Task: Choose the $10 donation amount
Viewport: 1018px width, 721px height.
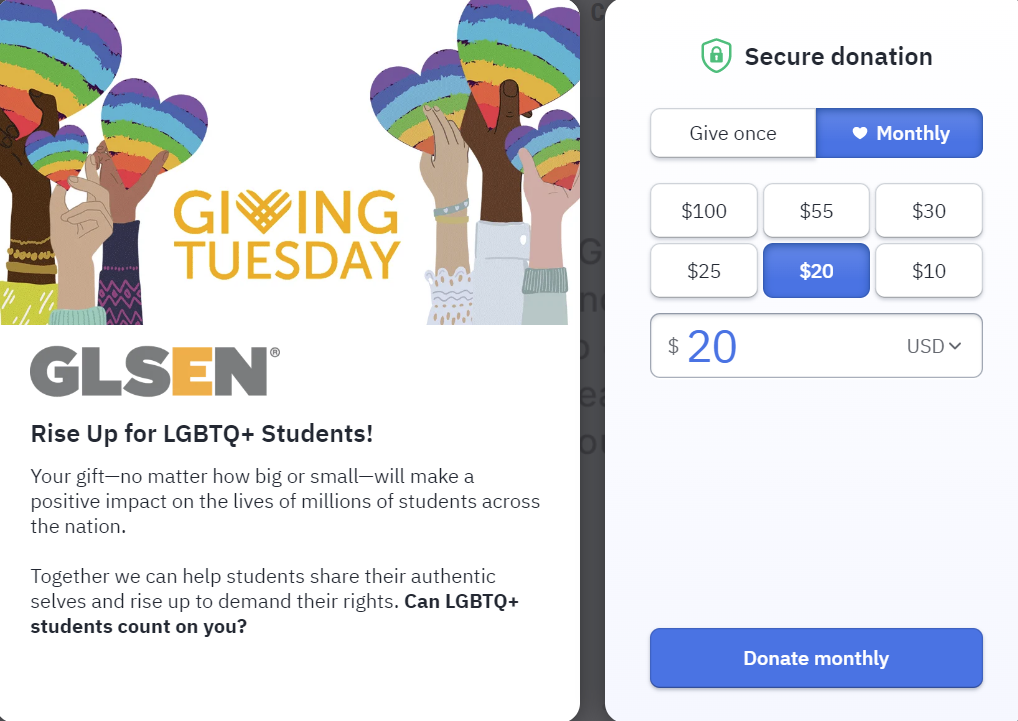Action: click(x=928, y=271)
